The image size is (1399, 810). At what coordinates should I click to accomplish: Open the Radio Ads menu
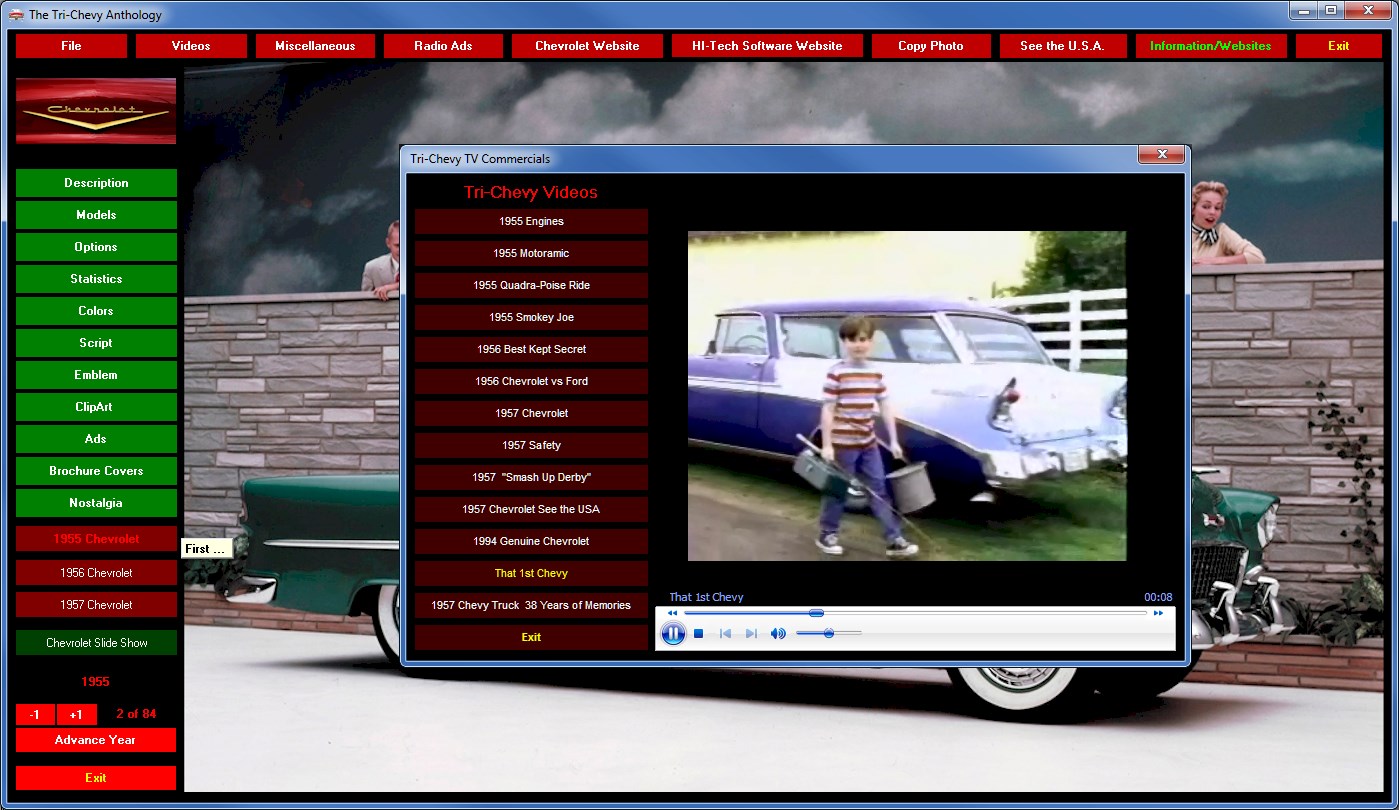click(443, 46)
